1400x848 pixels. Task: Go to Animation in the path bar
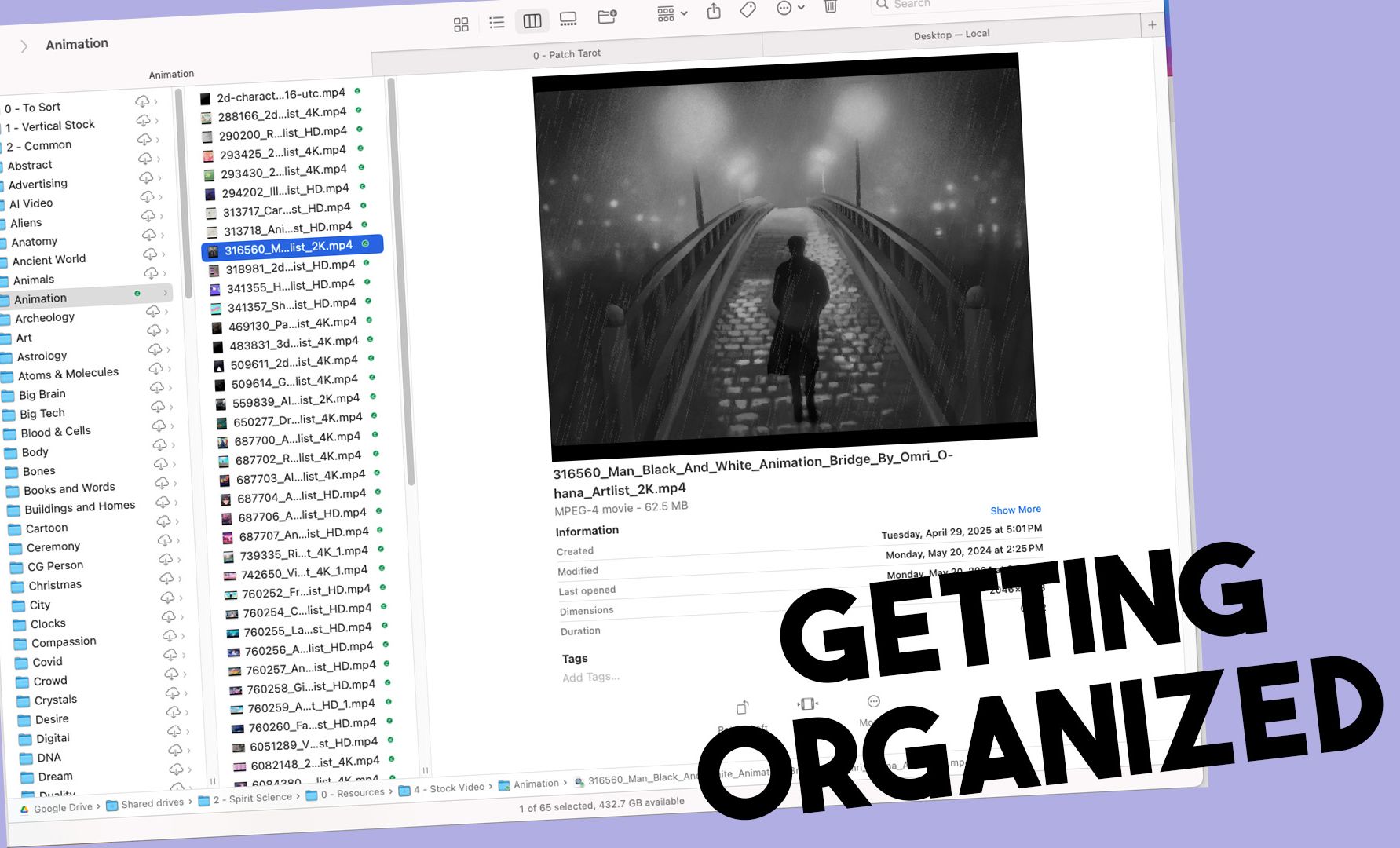point(528,784)
